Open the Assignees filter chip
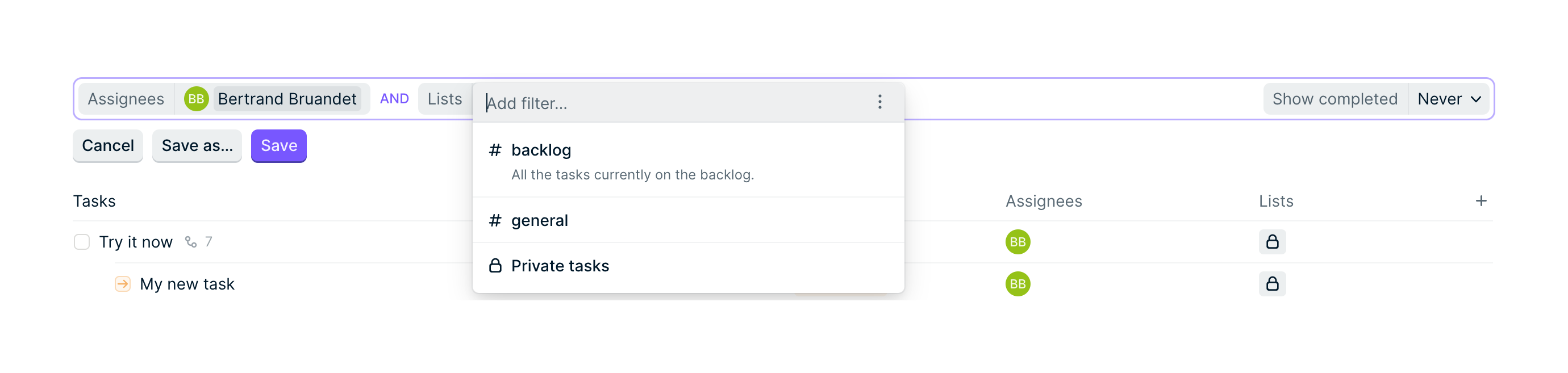Image resolution: width=1568 pixels, height=373 pixels. point(126,99)
